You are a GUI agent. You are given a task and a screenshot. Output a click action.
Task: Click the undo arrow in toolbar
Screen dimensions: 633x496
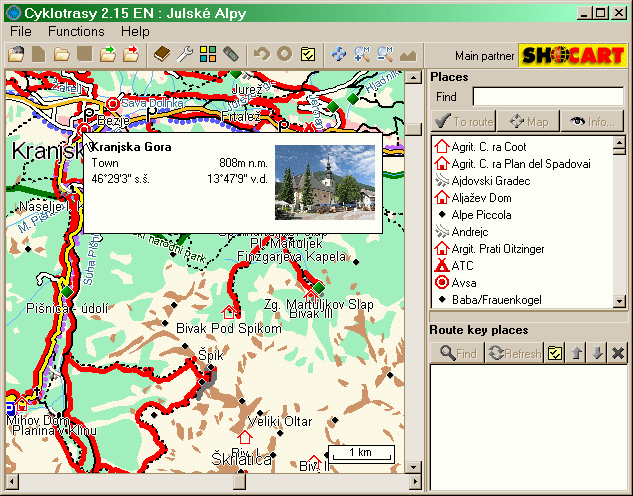[262, 54]
